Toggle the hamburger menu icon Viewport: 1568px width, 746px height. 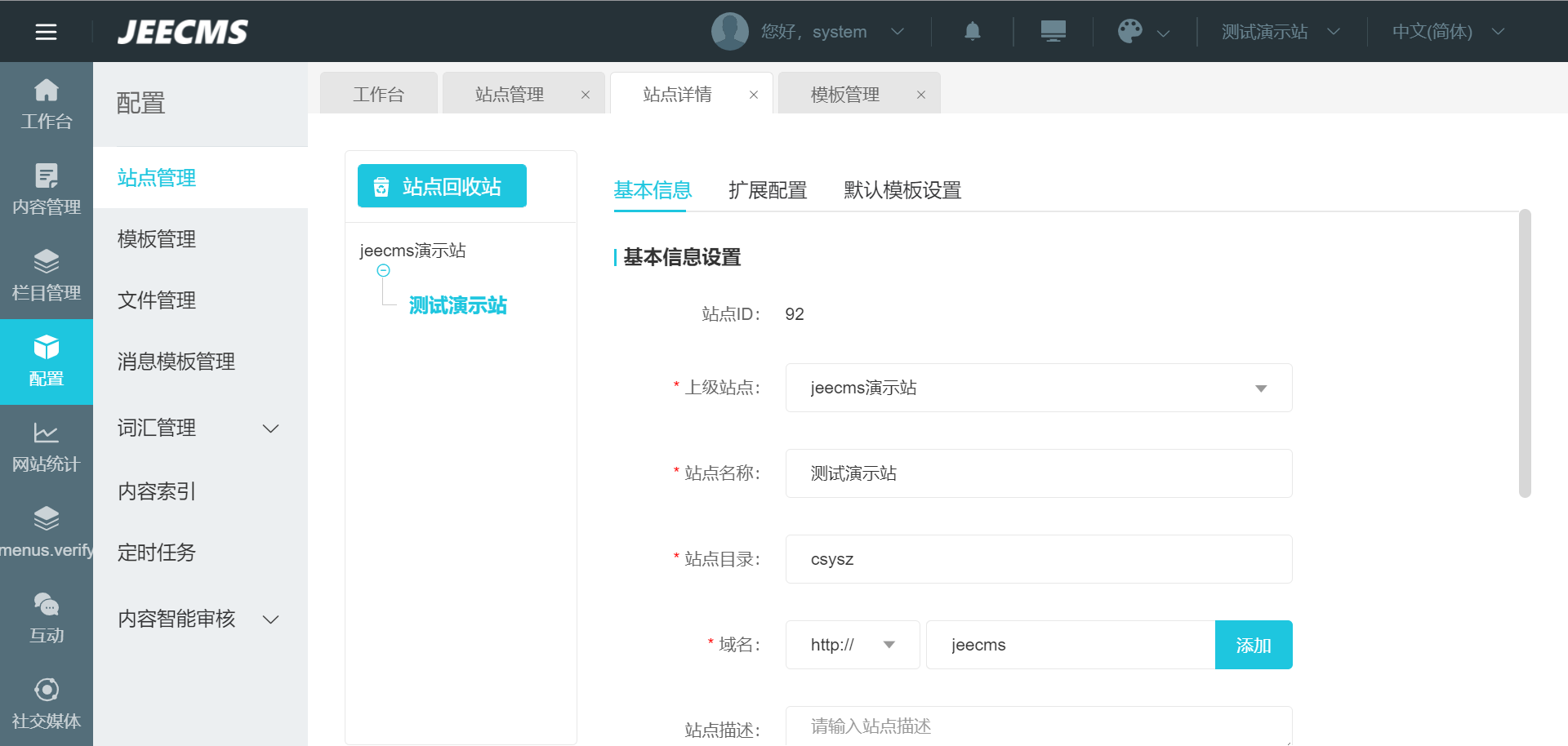point(46,32)
